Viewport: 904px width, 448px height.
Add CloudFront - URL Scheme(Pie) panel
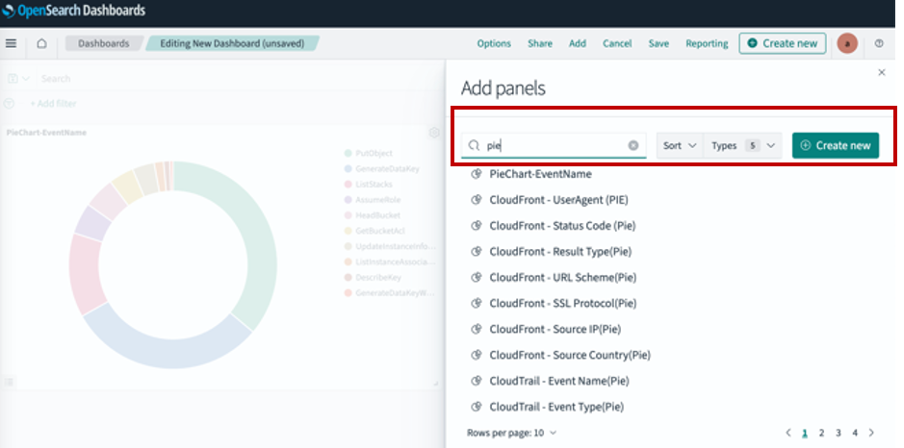(x=563, y=278)
